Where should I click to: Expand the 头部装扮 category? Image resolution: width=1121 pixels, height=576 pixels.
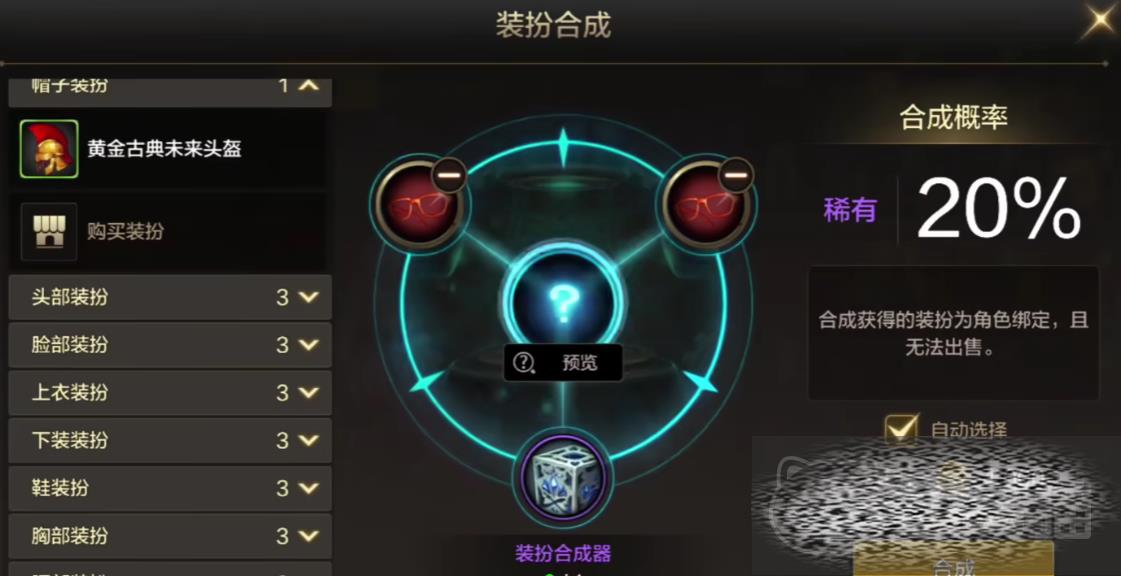(170, 297)
